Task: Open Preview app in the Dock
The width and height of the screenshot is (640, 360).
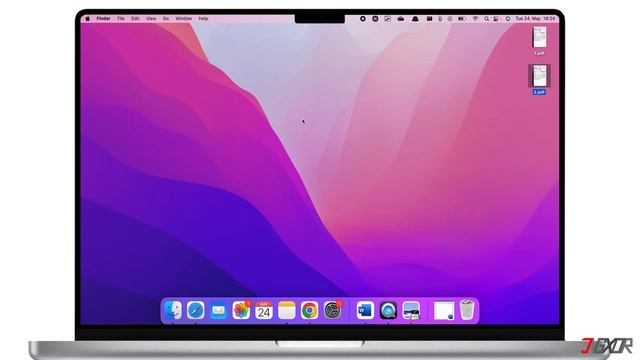Action: click(x=411, y=311)
